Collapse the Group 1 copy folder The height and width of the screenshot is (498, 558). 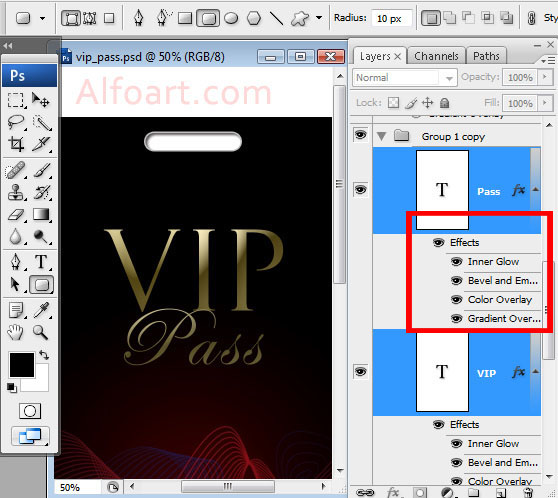381,136
